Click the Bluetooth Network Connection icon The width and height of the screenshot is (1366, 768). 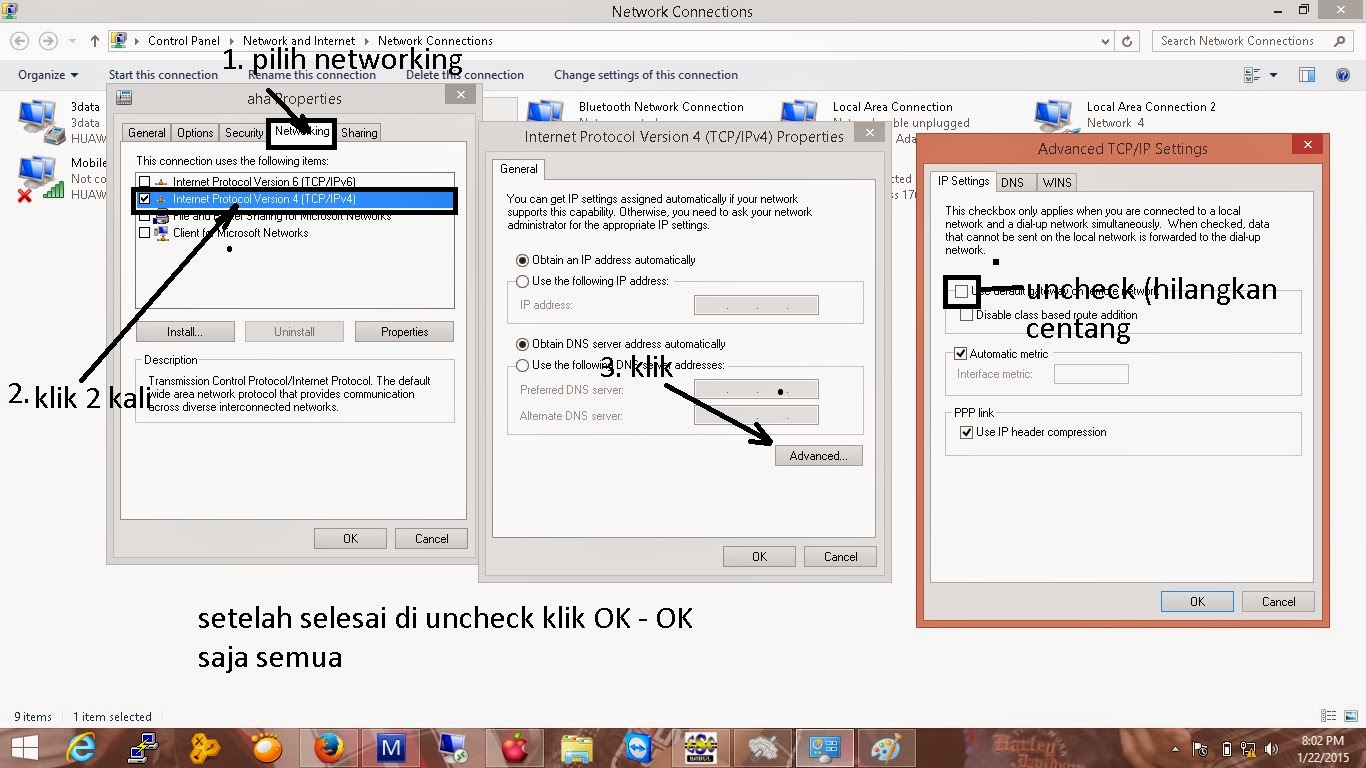coord(545,112)
